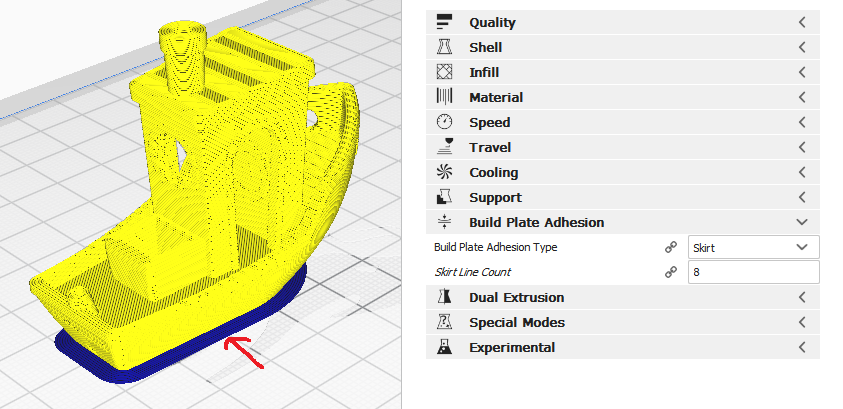The height and width of the screenshot is (409, 843).
Task: Open the Support settings category label
Action: pos(495,198)
